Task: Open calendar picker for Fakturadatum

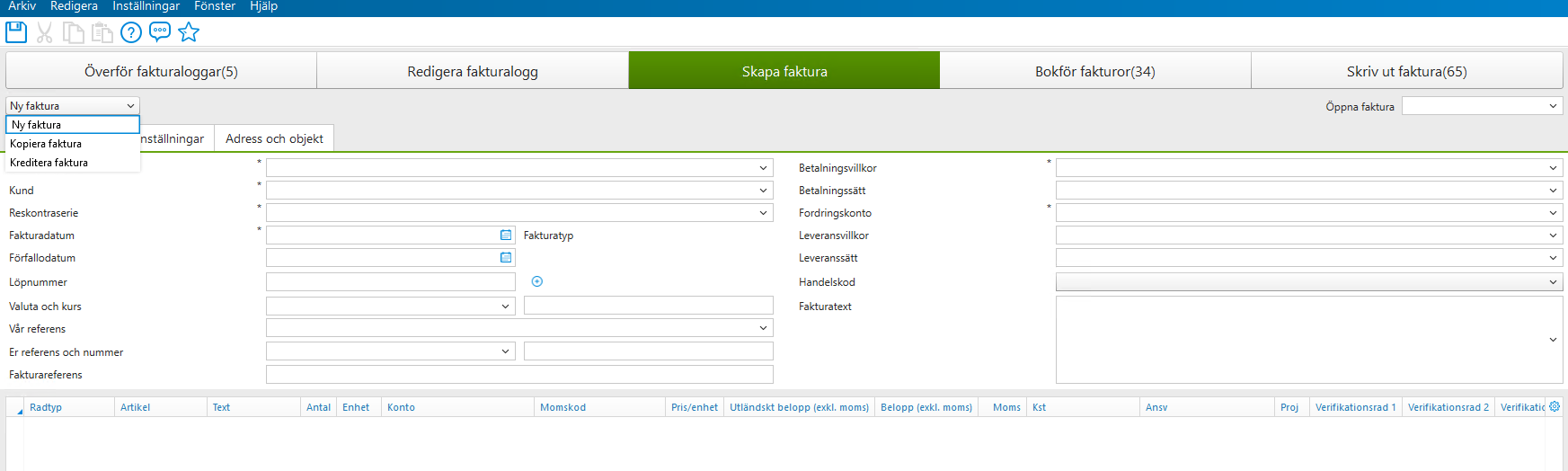Action: click(506, 235)
